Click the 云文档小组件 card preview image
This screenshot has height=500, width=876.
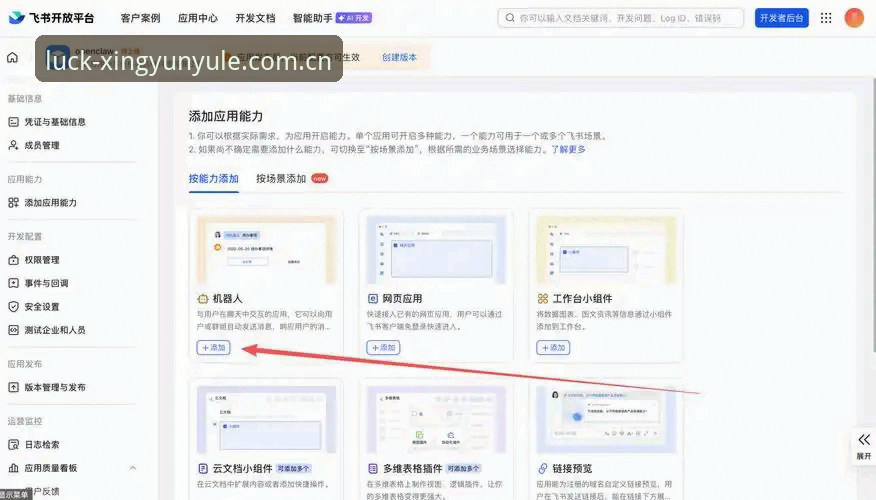click(266, 419)
